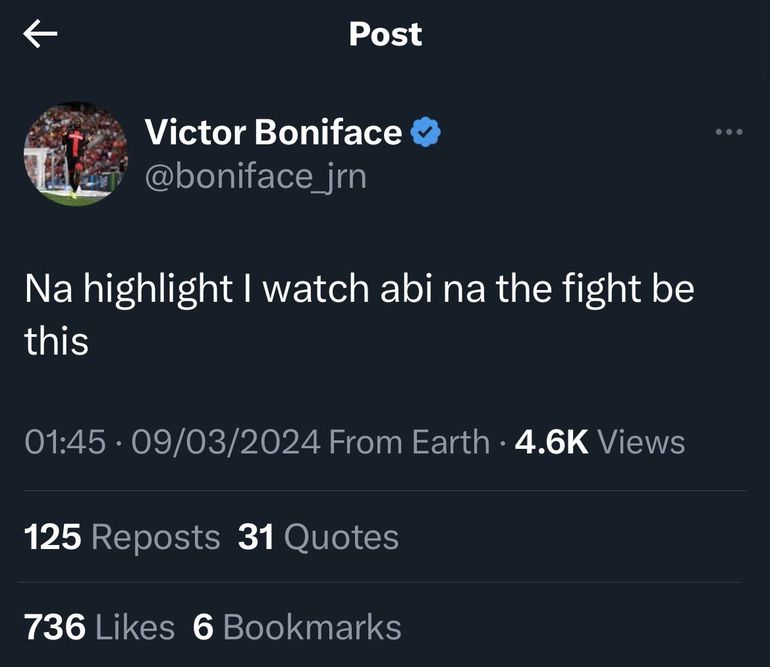Click the "Post" header title
This screenshot has height=667, width=770.
tap(385, 34)
